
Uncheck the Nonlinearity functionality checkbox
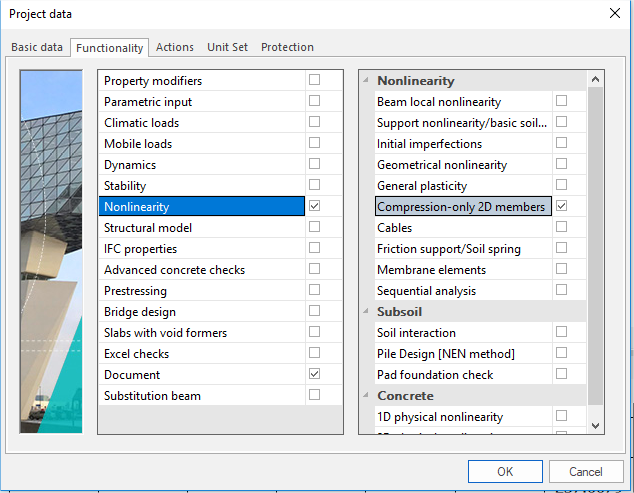[315, 206]
